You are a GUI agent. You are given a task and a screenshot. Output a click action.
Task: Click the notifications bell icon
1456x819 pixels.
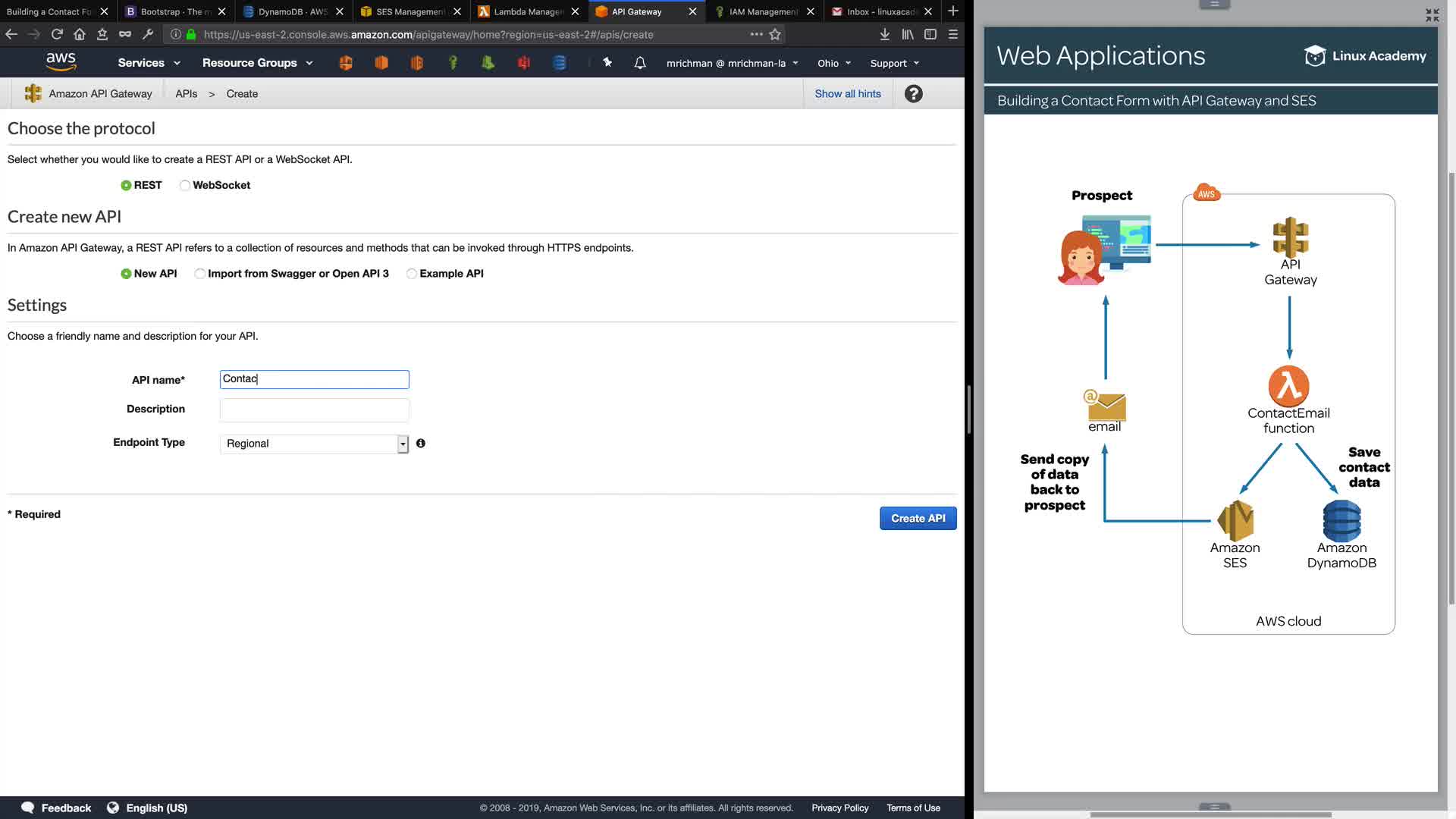(640, 63)
